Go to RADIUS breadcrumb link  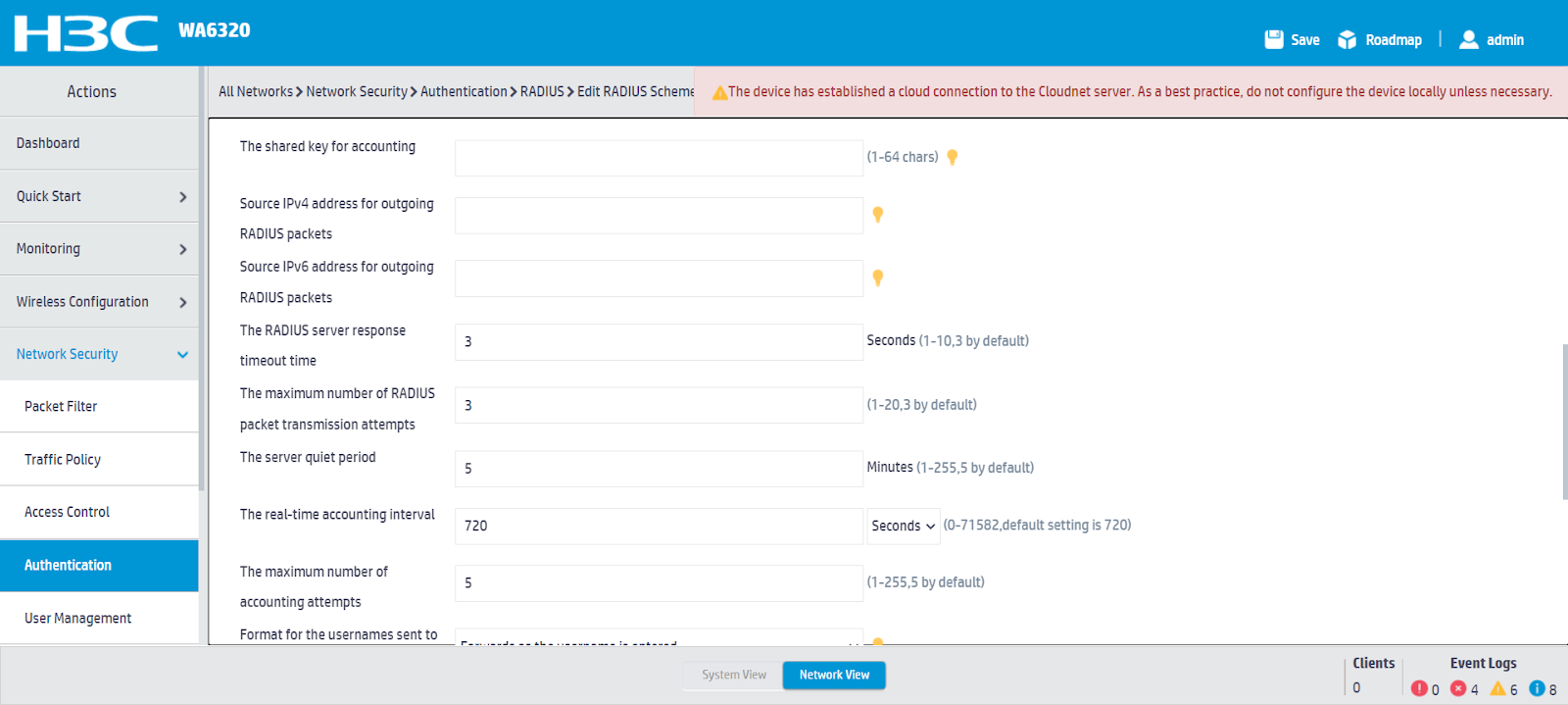coord(542,91)
